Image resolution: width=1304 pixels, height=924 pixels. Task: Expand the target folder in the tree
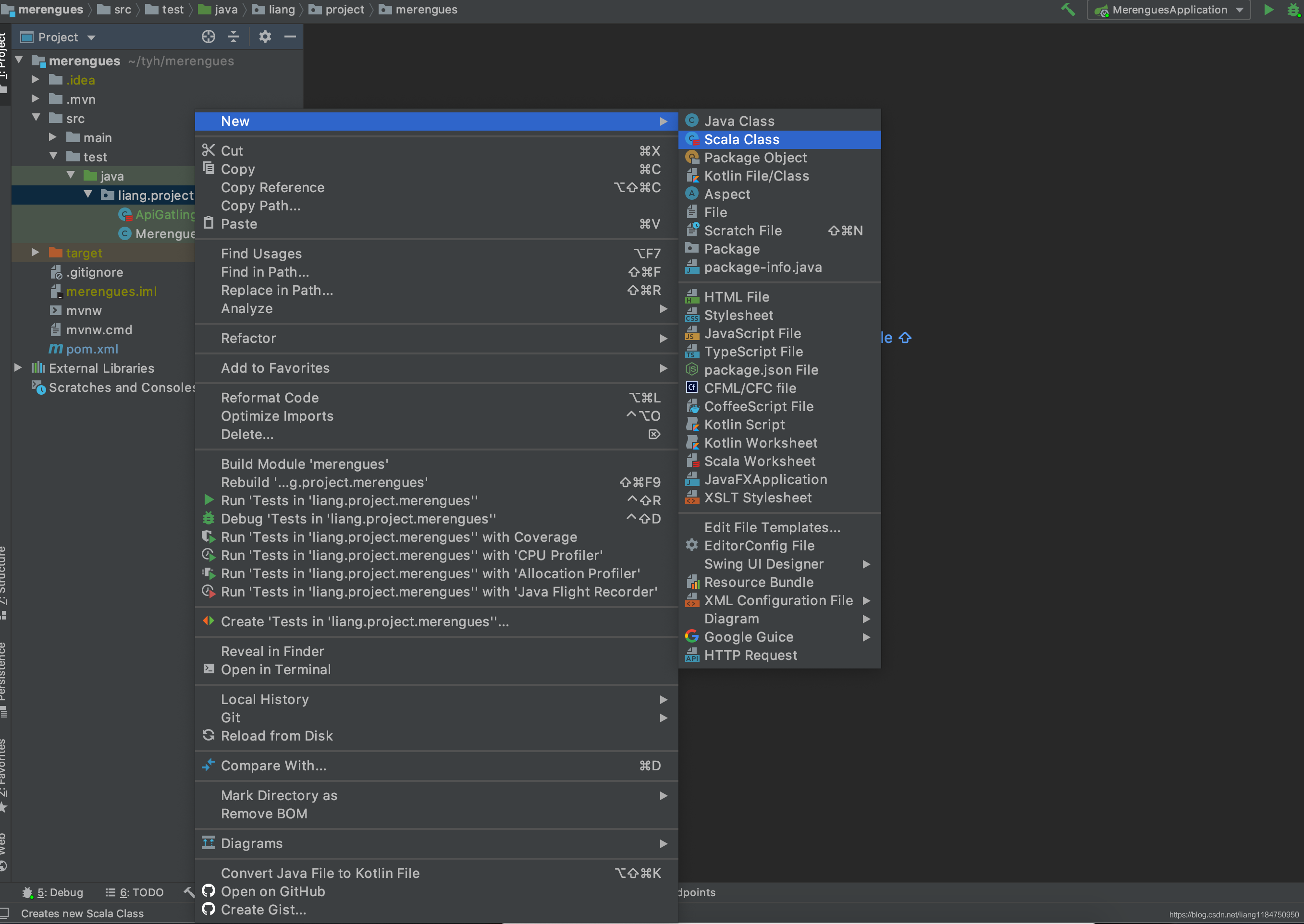tap(35, 252)
